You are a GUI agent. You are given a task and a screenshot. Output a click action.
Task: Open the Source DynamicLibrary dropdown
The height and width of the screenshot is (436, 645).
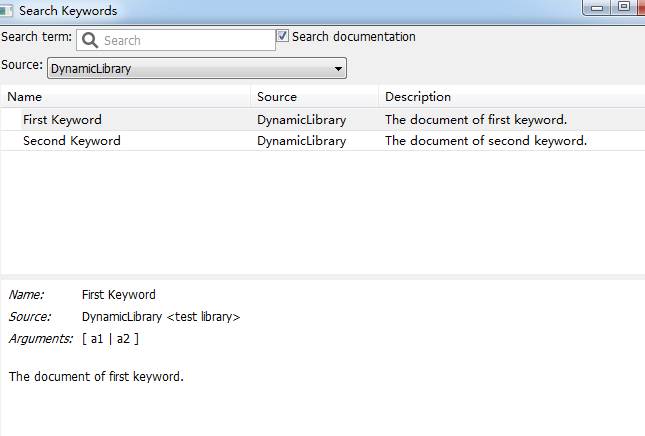click(x=197, y=68)
